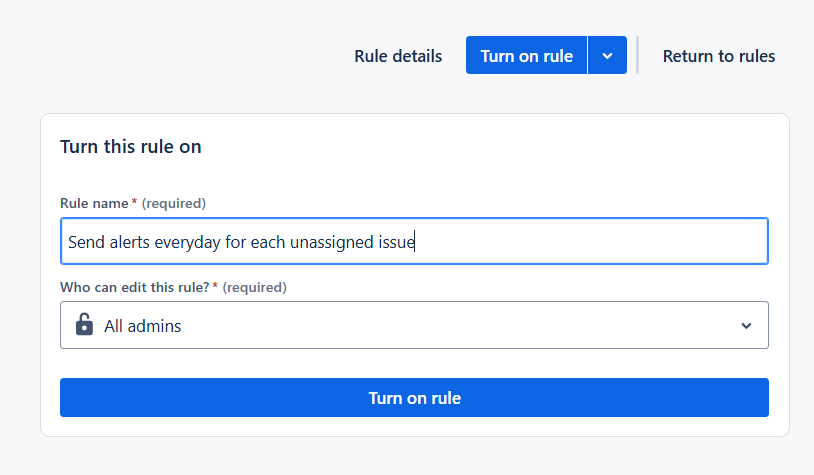814x475 pixels.
Task: Open the Rule details link
Action: [398, 56]
